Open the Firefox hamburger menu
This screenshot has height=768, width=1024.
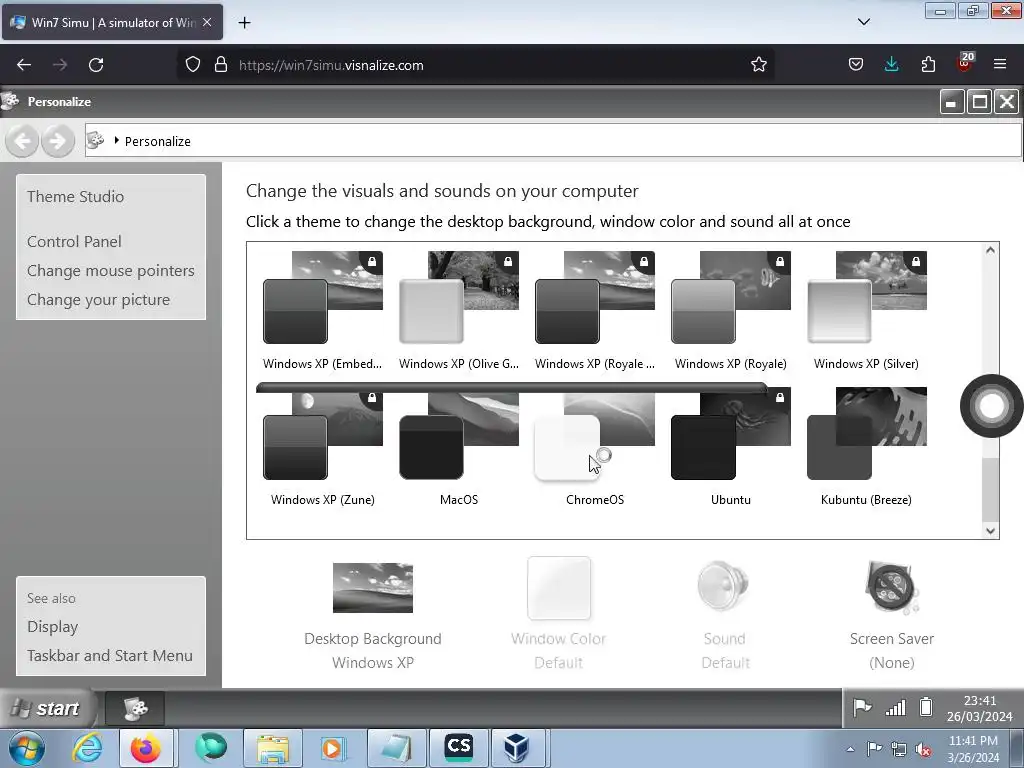click(1000, 65)
